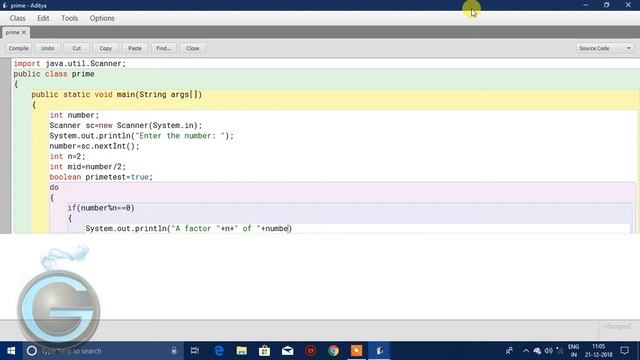The height and width of the screenshot is (360, 640).
Task: Open Task View from the taskbar
Action: point(195,351)
